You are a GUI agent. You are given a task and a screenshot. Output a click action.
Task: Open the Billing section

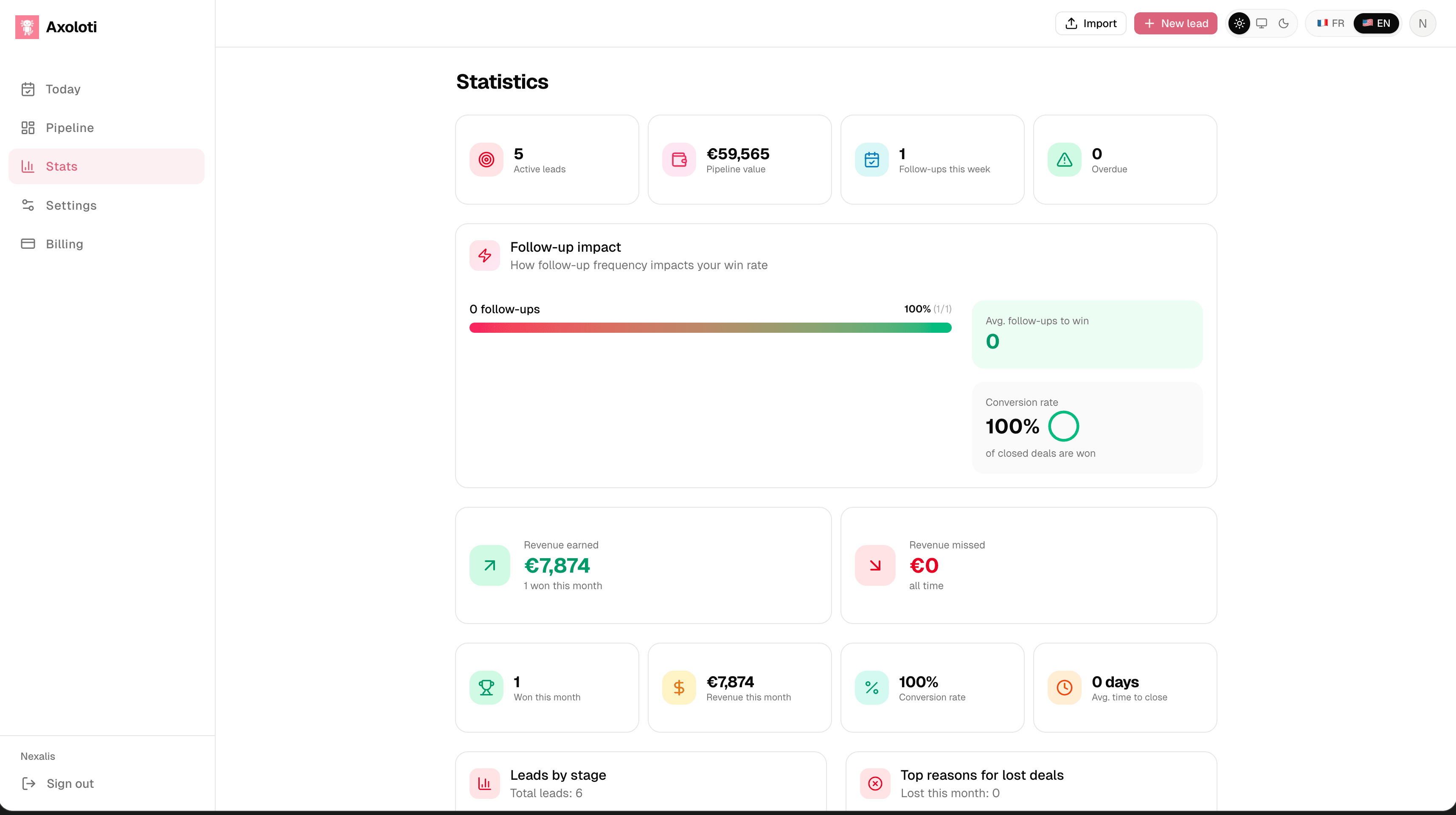[106, 244]
